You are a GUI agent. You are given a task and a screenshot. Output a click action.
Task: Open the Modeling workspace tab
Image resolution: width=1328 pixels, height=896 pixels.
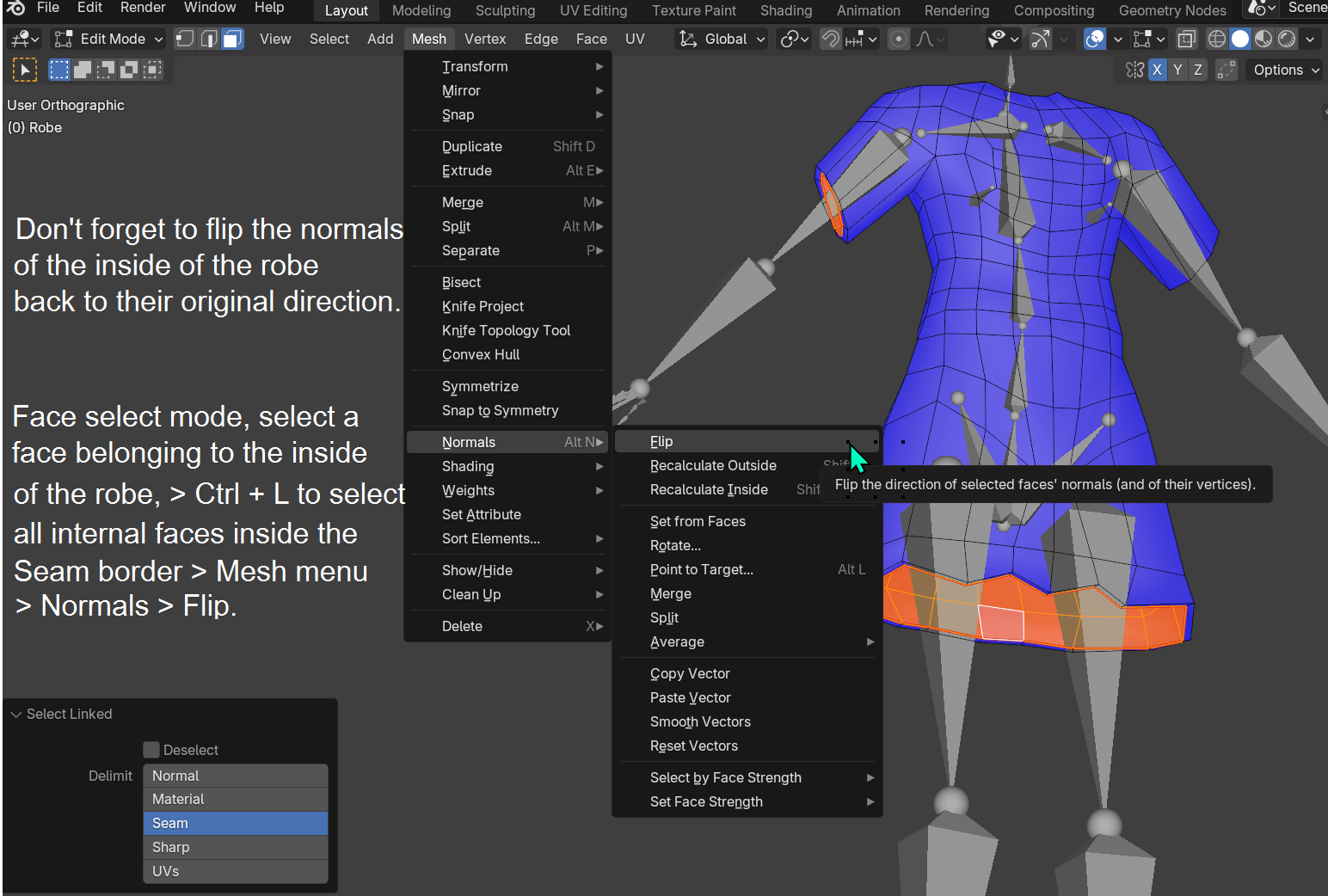(421, 10)
